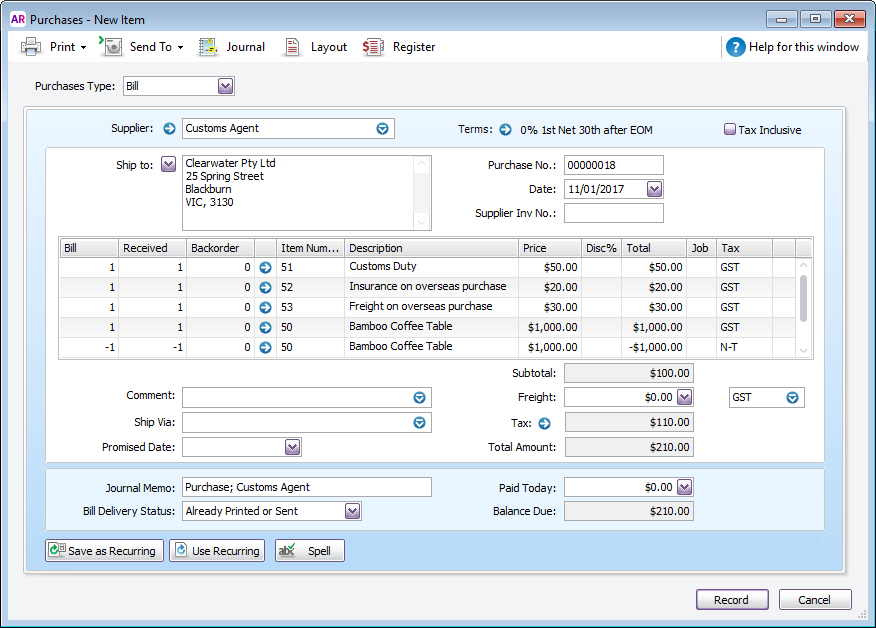
Task: Open the Send To menu arrow
Action: click(180, 47)
